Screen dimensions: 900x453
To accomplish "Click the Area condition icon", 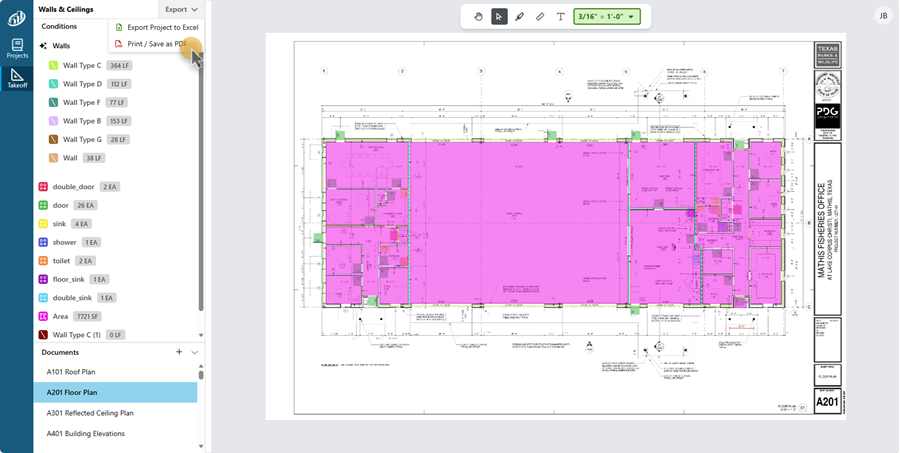I will point(43,316).
